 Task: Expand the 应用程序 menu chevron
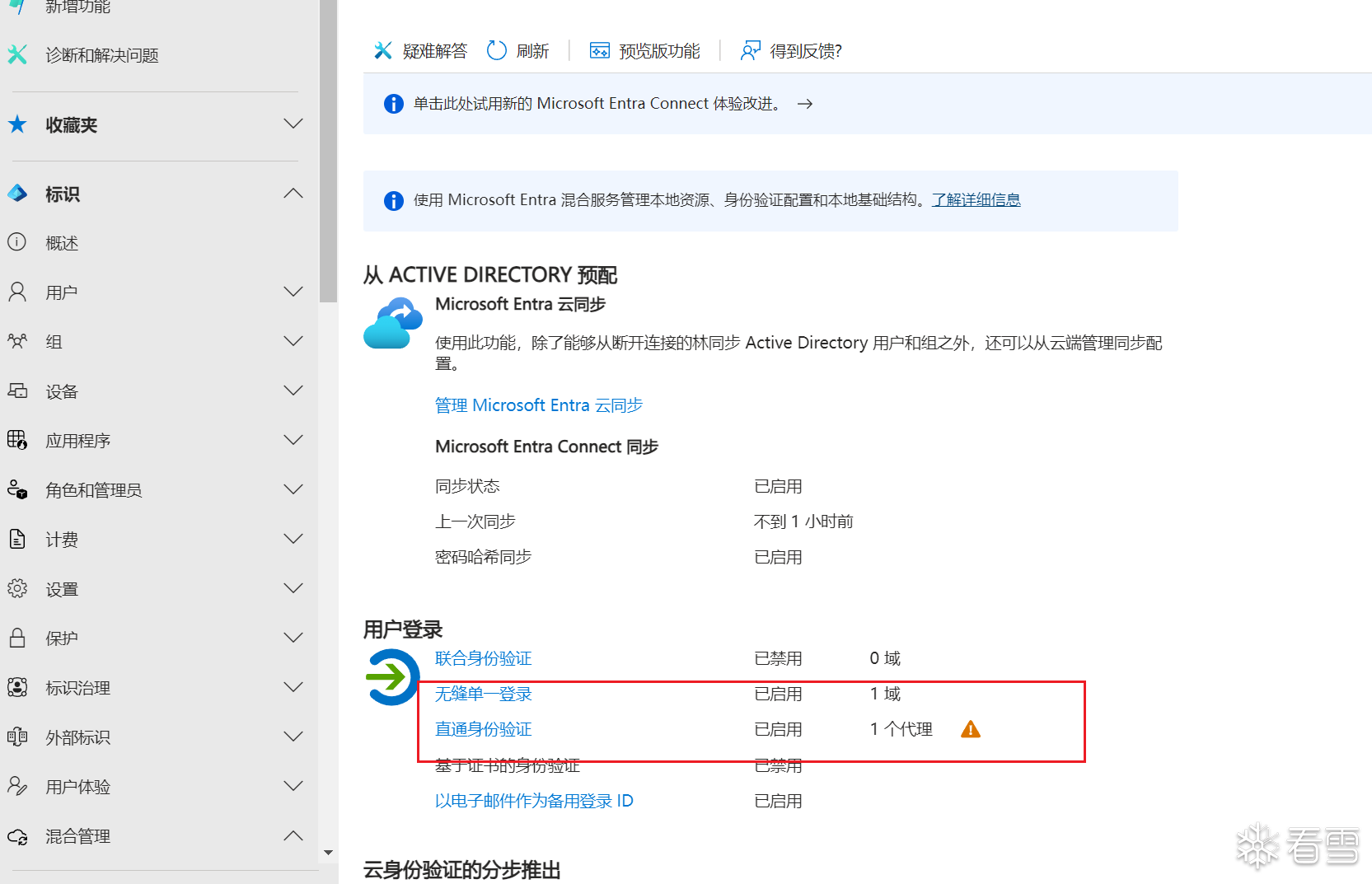tap(293, 440)
